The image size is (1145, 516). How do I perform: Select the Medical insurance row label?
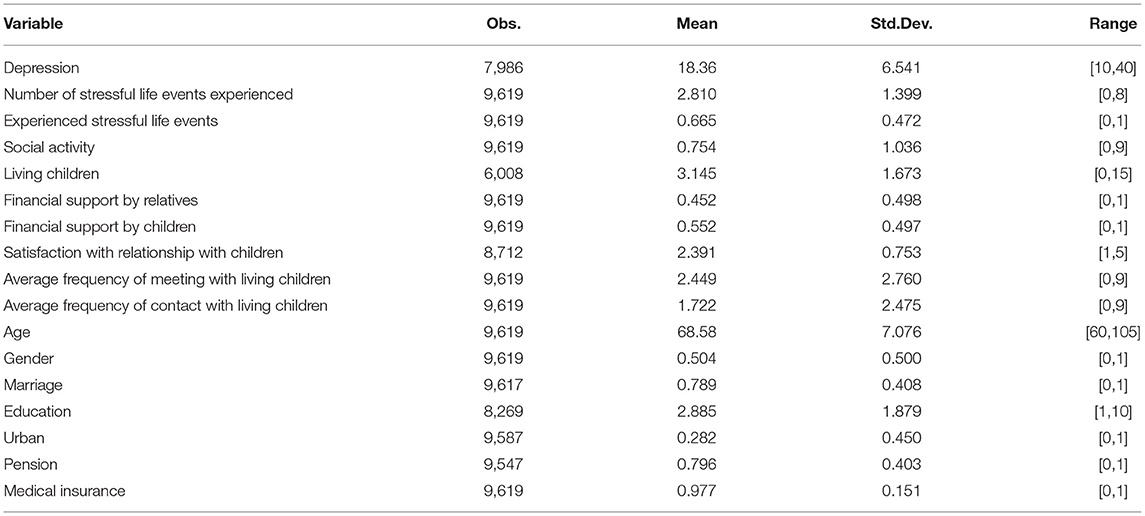pyautogui.click(x=64, y=490)
